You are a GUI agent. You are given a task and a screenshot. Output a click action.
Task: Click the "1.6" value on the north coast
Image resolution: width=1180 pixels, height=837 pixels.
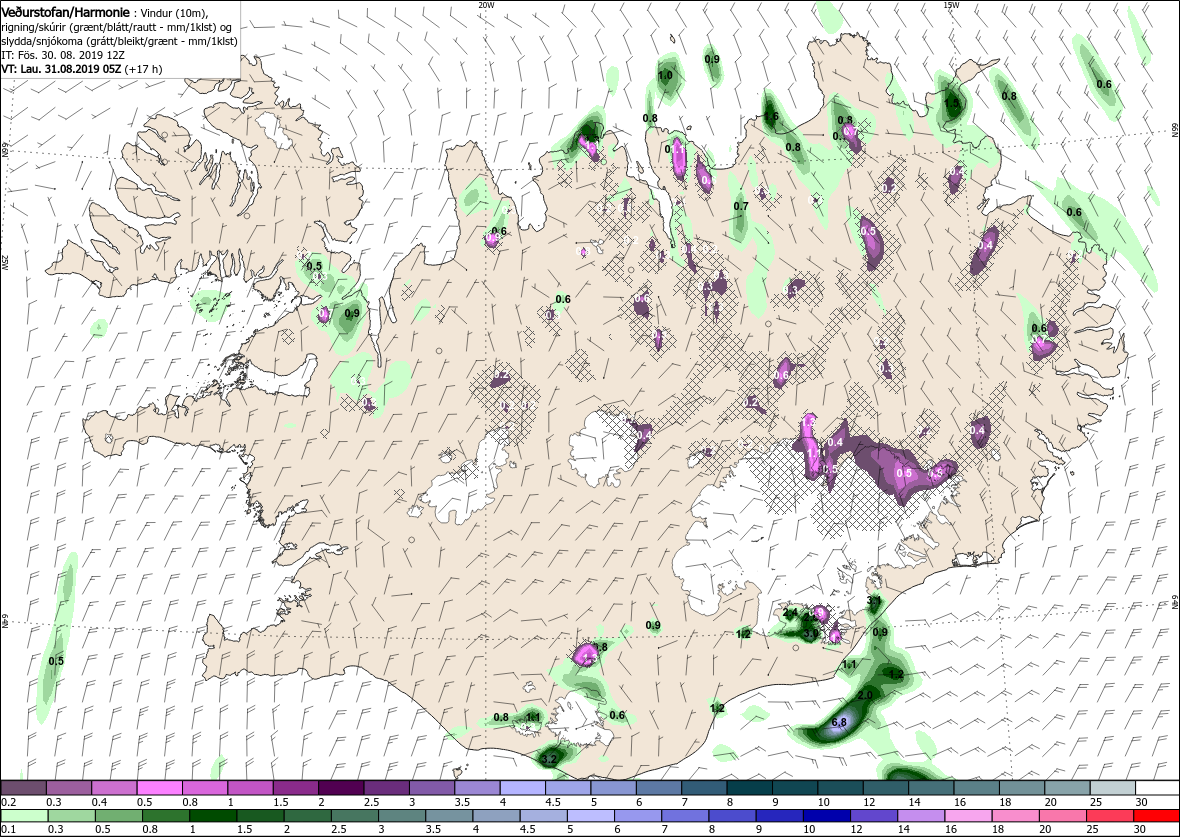(x=771, y=117)
